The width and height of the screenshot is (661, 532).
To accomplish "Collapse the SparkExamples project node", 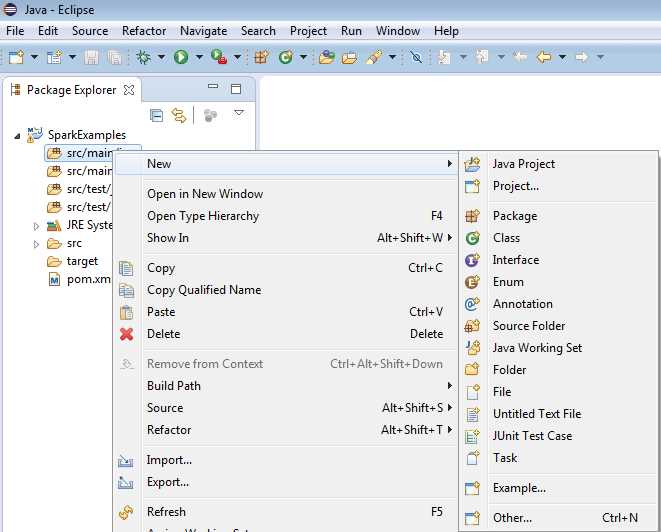I will (17, 136).
